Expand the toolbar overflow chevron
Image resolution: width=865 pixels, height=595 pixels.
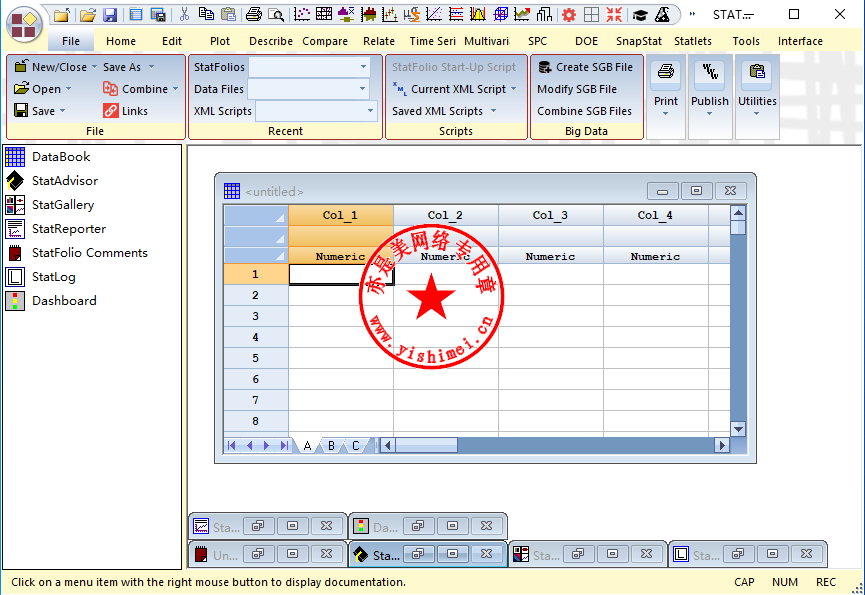tap(692, 14)
